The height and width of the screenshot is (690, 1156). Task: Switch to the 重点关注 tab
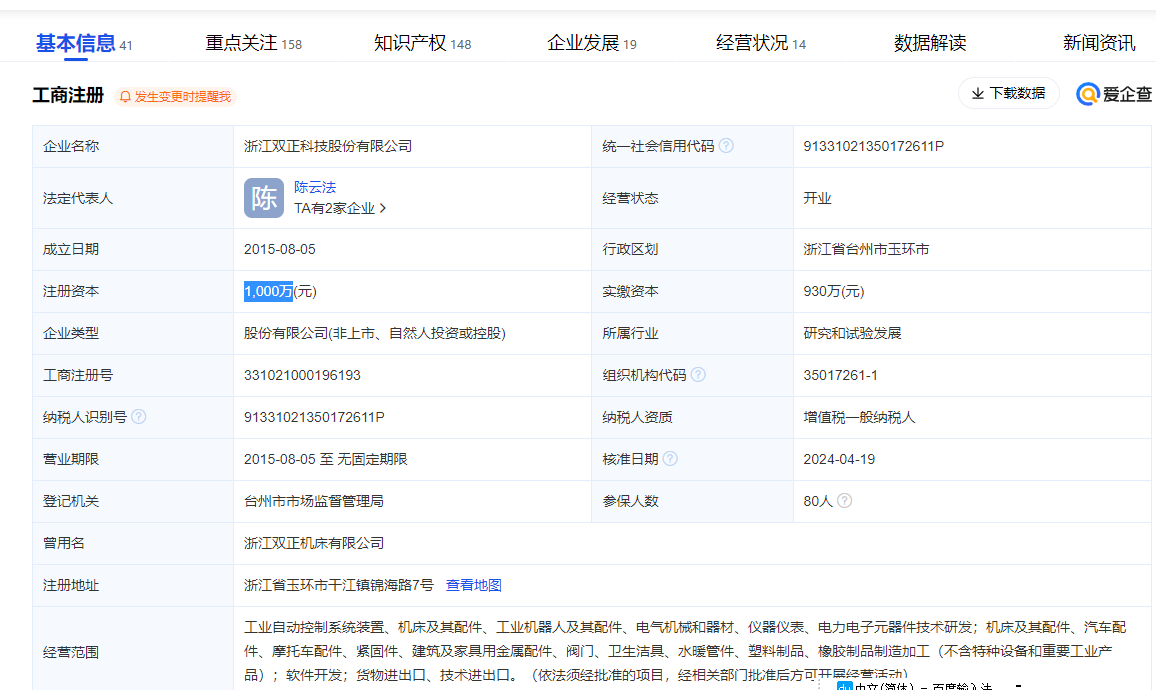click(241, 43)
